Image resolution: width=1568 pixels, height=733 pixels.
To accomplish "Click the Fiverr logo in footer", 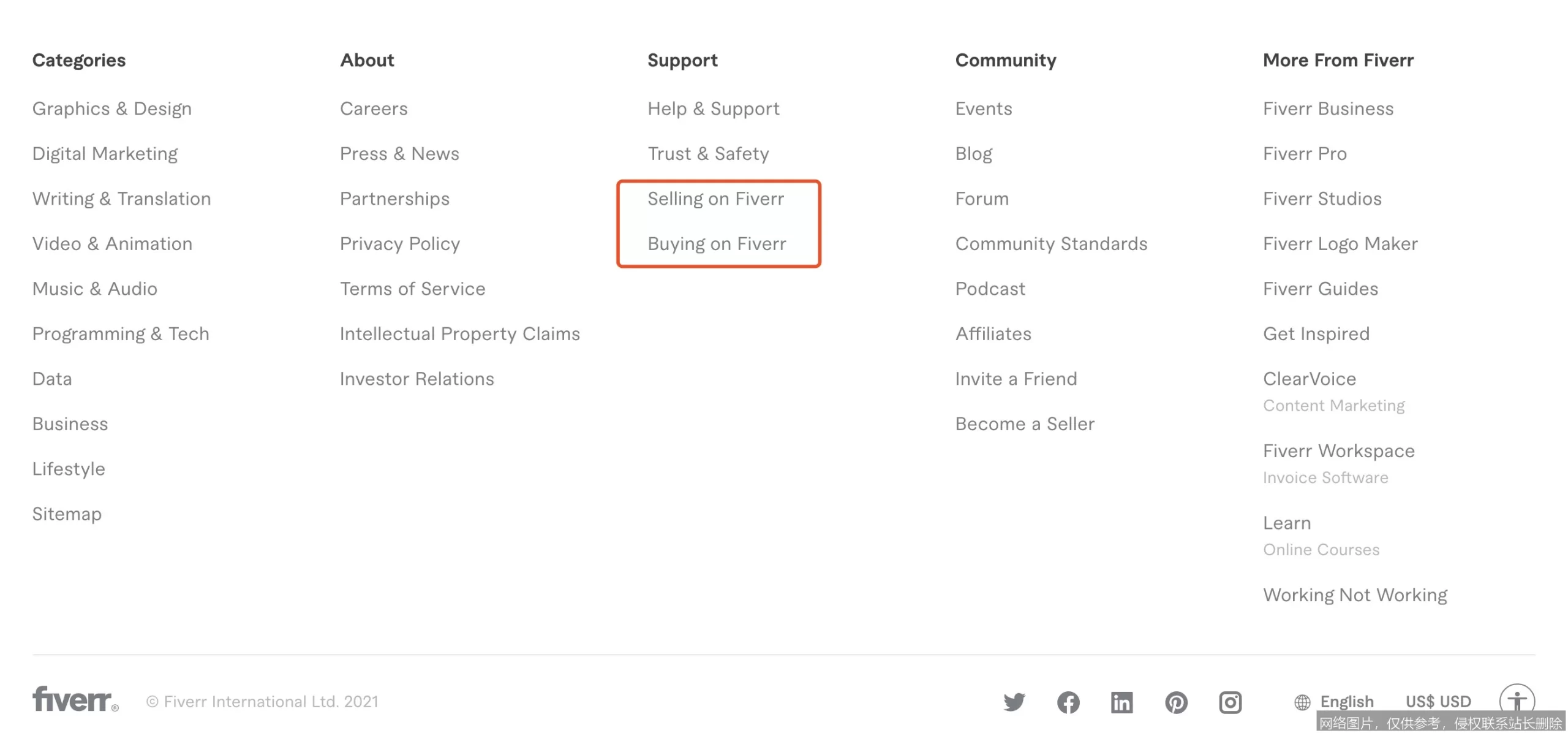I will (x=75, y=699).
